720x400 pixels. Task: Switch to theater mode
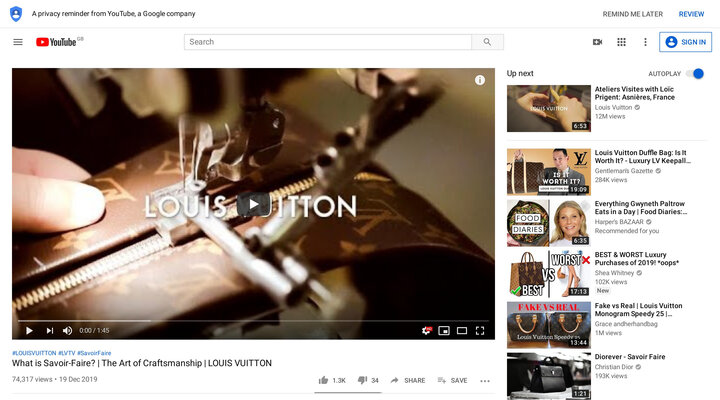(462, 331)
